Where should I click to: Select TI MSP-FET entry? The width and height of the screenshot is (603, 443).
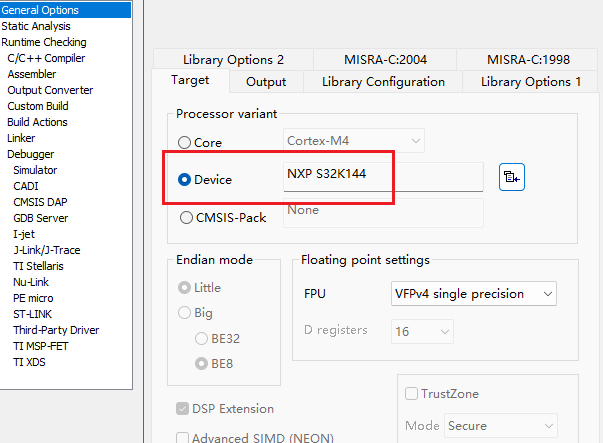click(40, 346)
